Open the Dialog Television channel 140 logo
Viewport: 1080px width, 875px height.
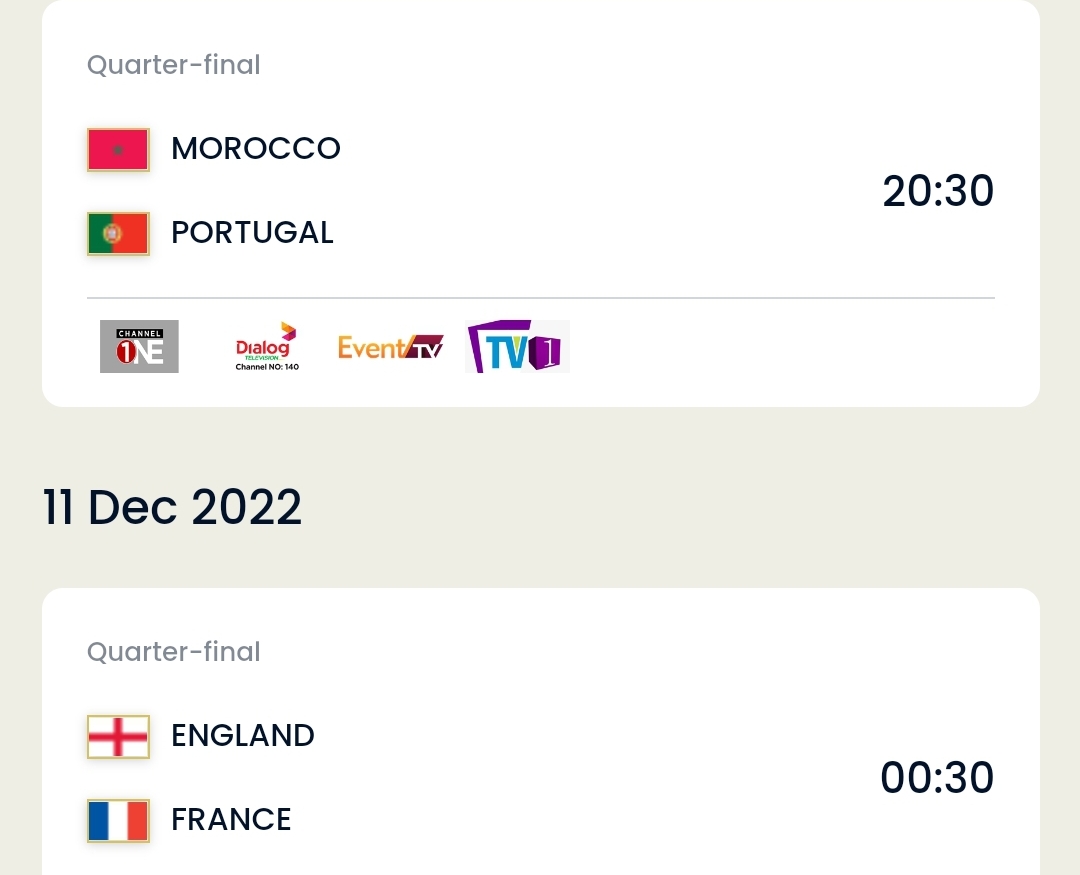267,347
